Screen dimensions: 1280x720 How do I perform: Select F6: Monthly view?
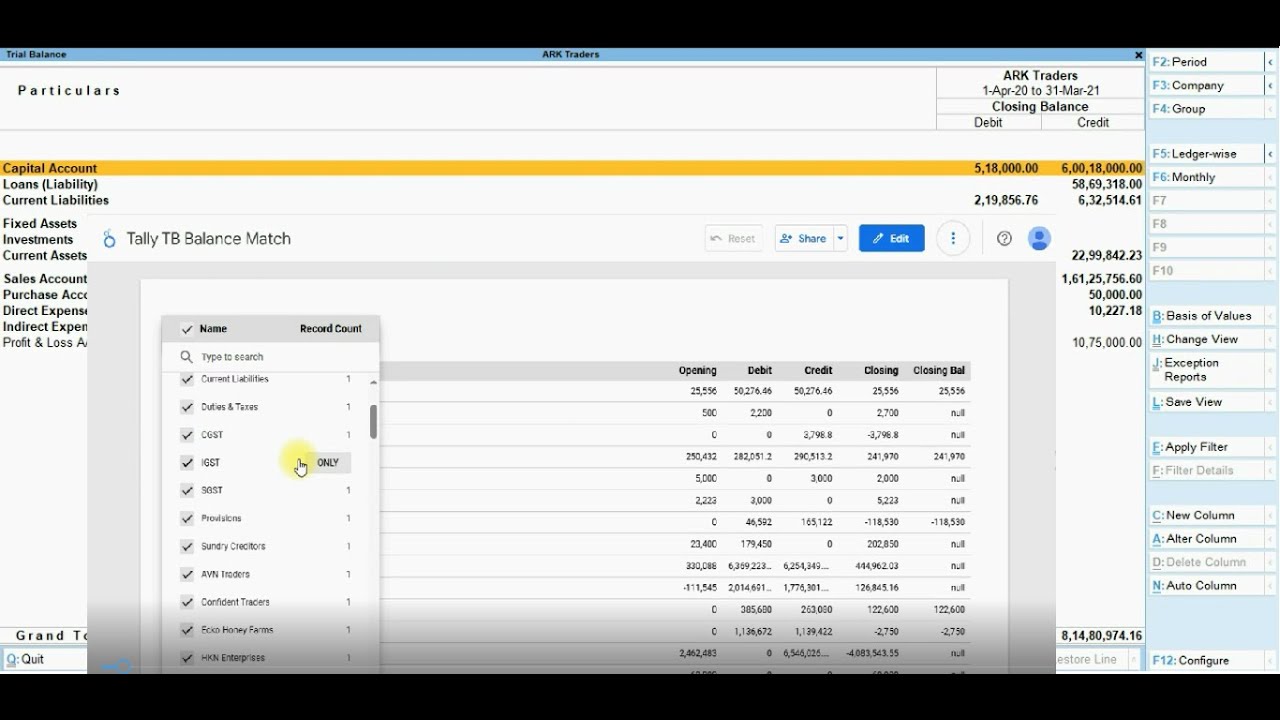tap(1205, 177)
